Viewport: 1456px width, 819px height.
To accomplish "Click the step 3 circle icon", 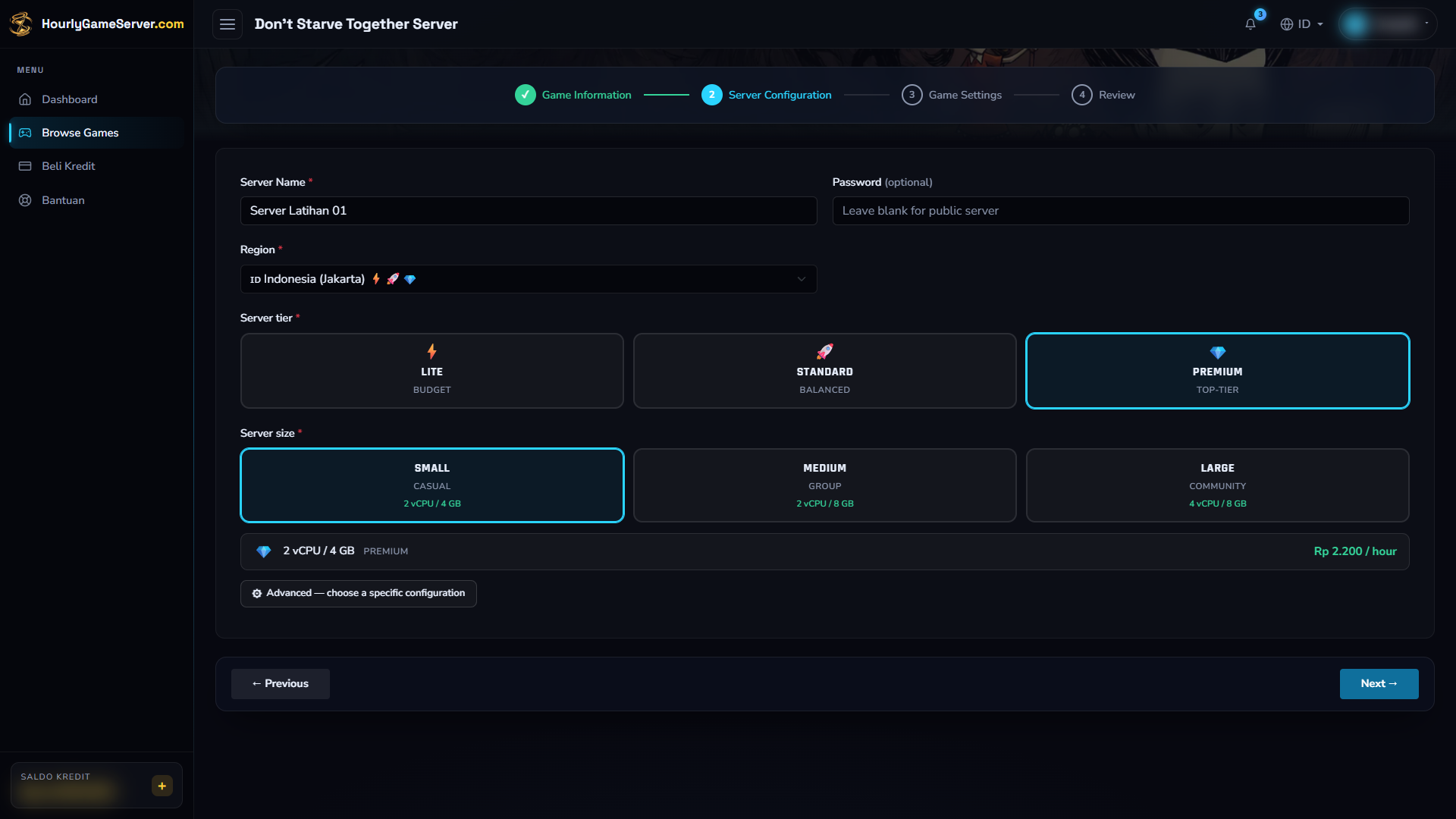I will 912,95.
